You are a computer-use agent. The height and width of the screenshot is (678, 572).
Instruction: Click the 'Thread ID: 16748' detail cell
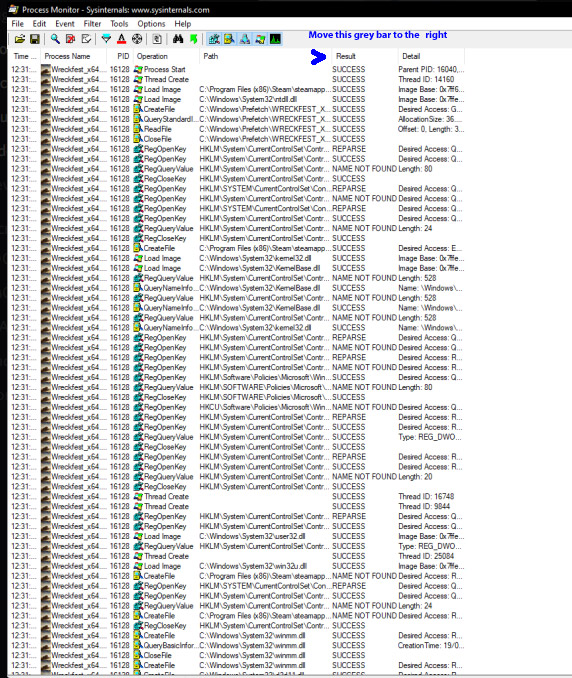pos(426,496)
